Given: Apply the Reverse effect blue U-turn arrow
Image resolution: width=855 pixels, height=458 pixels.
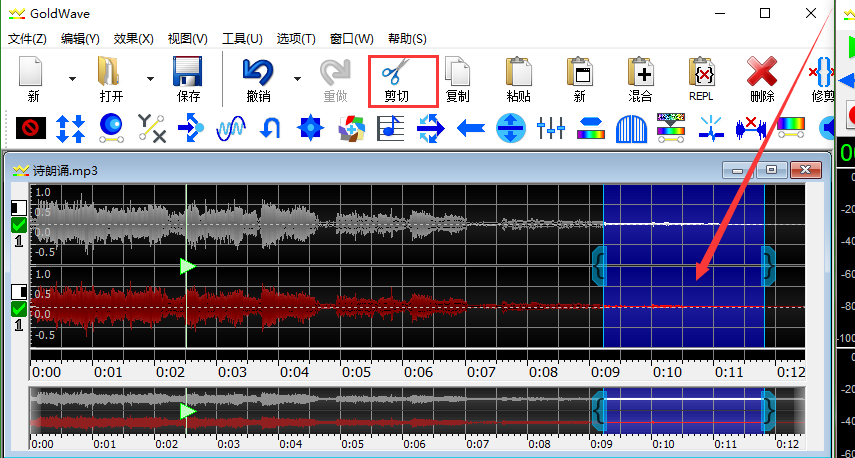Looking at the screenshot, I should (x=270, y=129).
